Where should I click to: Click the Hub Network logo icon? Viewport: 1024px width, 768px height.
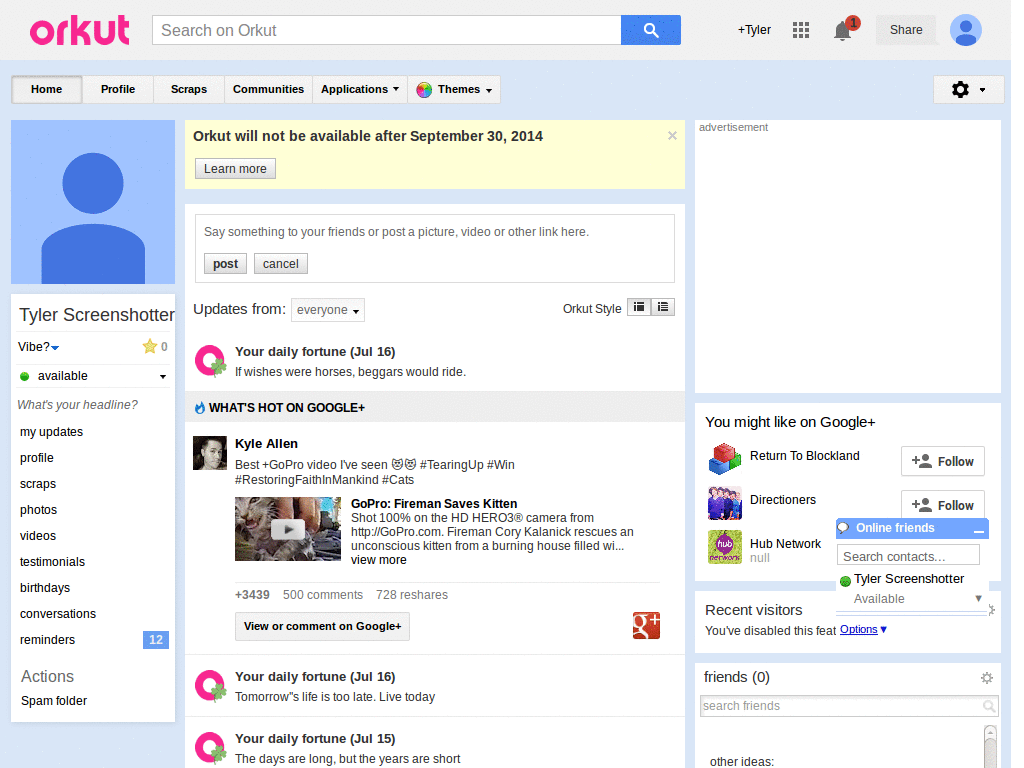(x=725, y=547)
